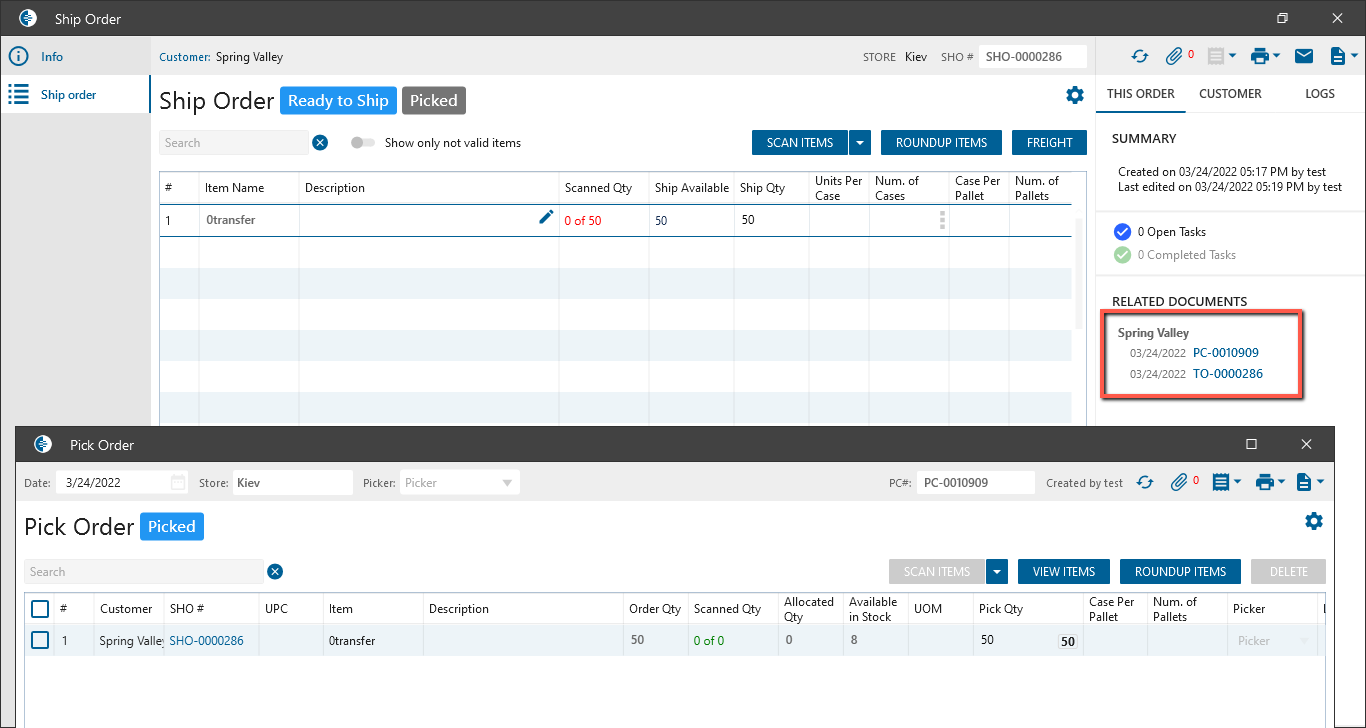
Task: Click the Open Tasks blue check icon
Action: pyautogui.click(x=1122, y=232)
